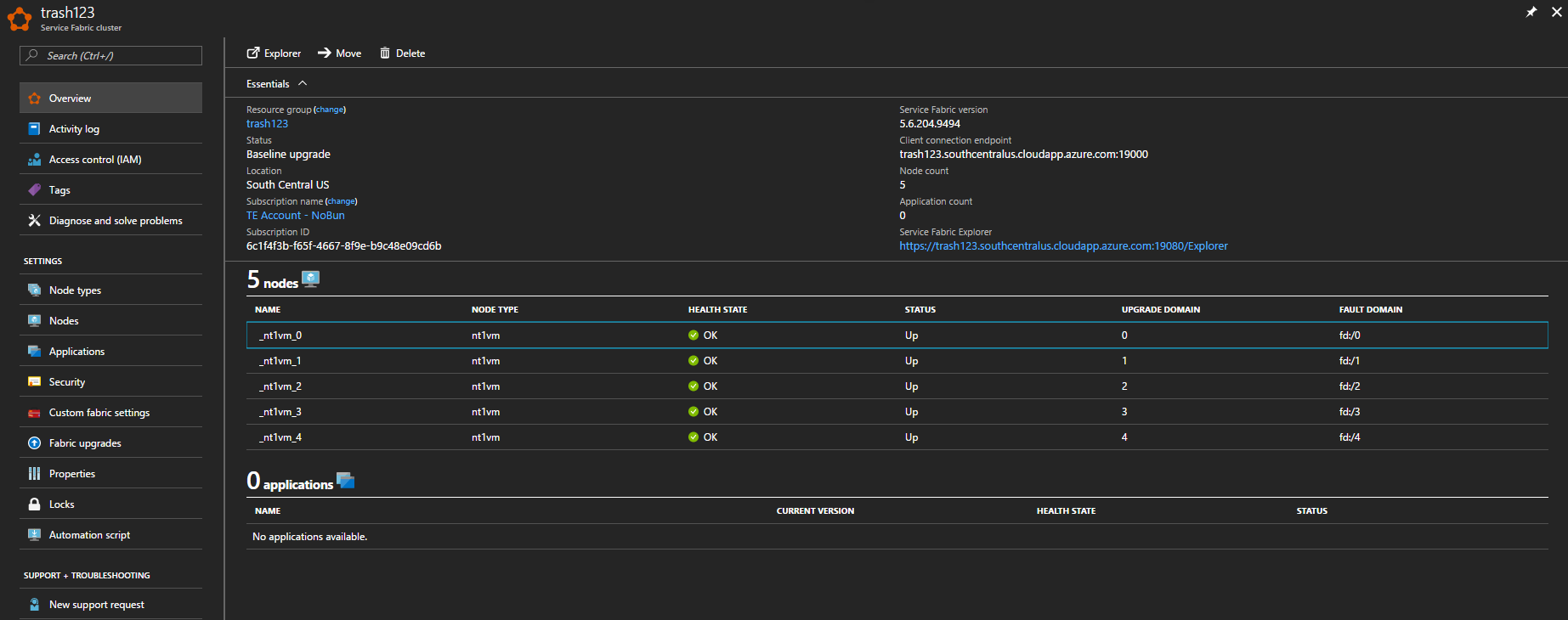Click the OK health icon for _nt1vm_4

click(x=693, y=437)
